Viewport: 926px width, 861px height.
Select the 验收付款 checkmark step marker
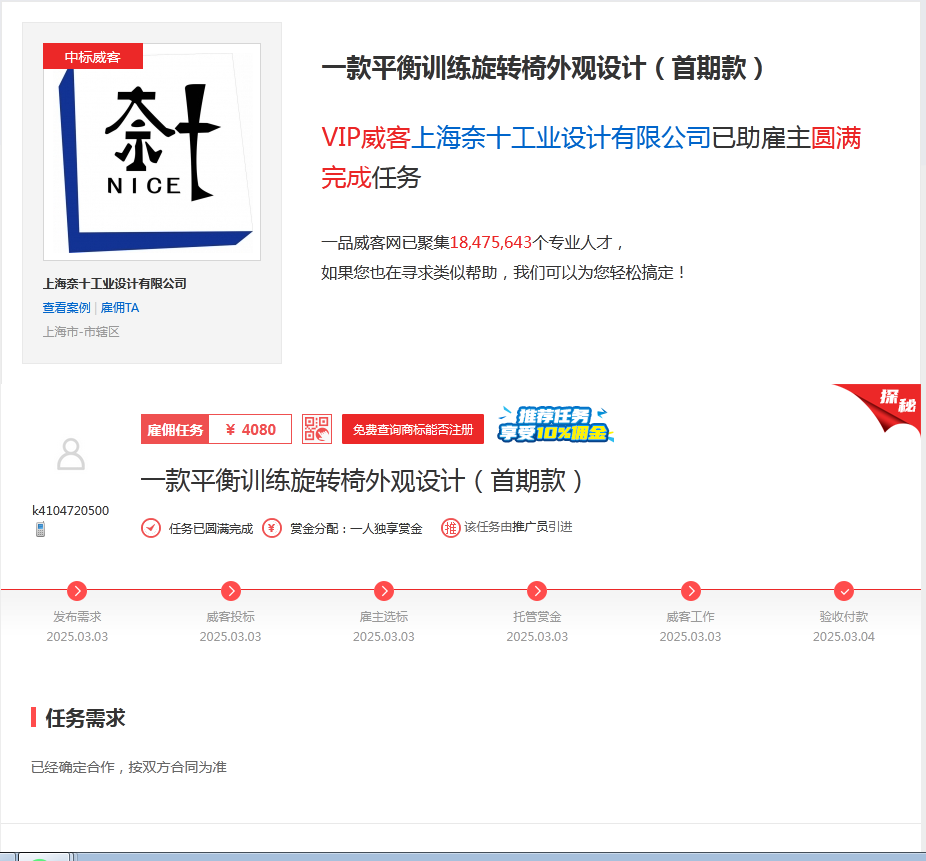(844, 591)
